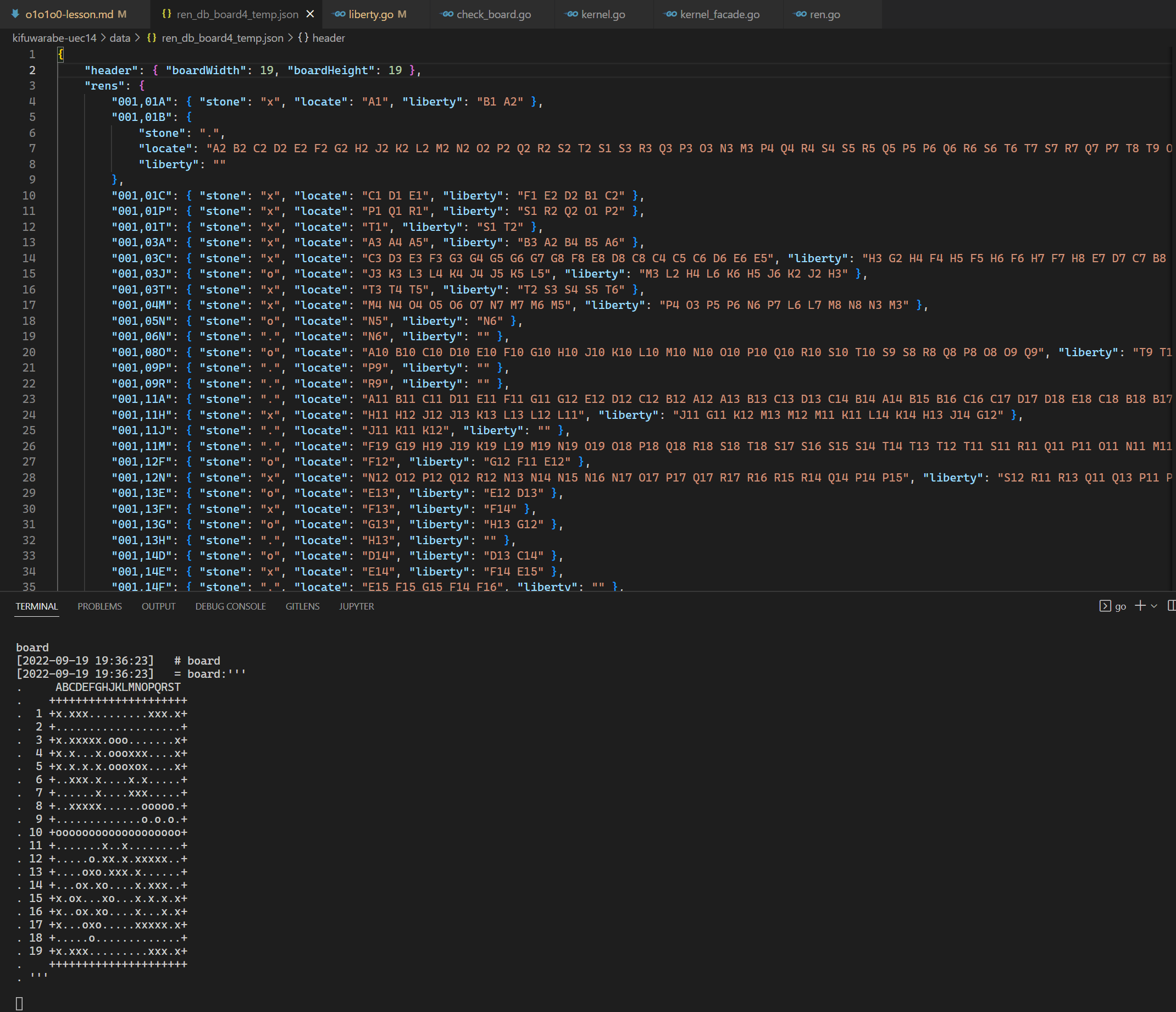Click the new terminal plus icon

[x=1140, y=606]
